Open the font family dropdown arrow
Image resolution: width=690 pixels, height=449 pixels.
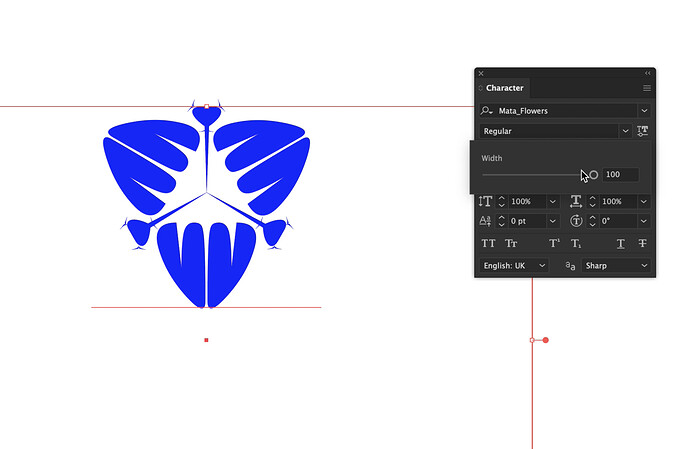click(x=644, y=110)
